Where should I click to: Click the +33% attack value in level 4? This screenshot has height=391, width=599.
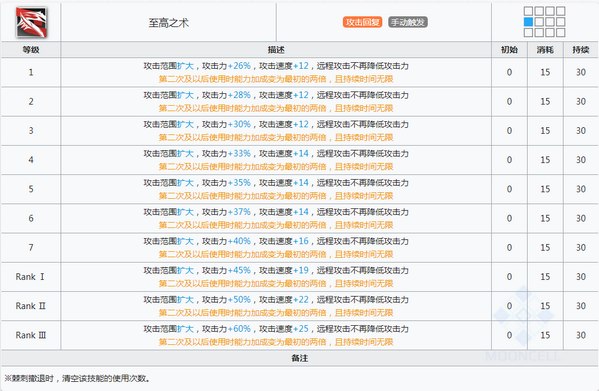(x=239, y=153)
